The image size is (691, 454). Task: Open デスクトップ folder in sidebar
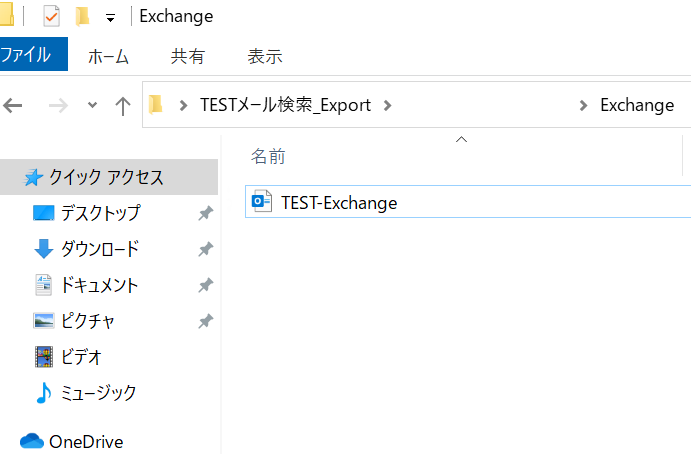[x=100, y=213]
